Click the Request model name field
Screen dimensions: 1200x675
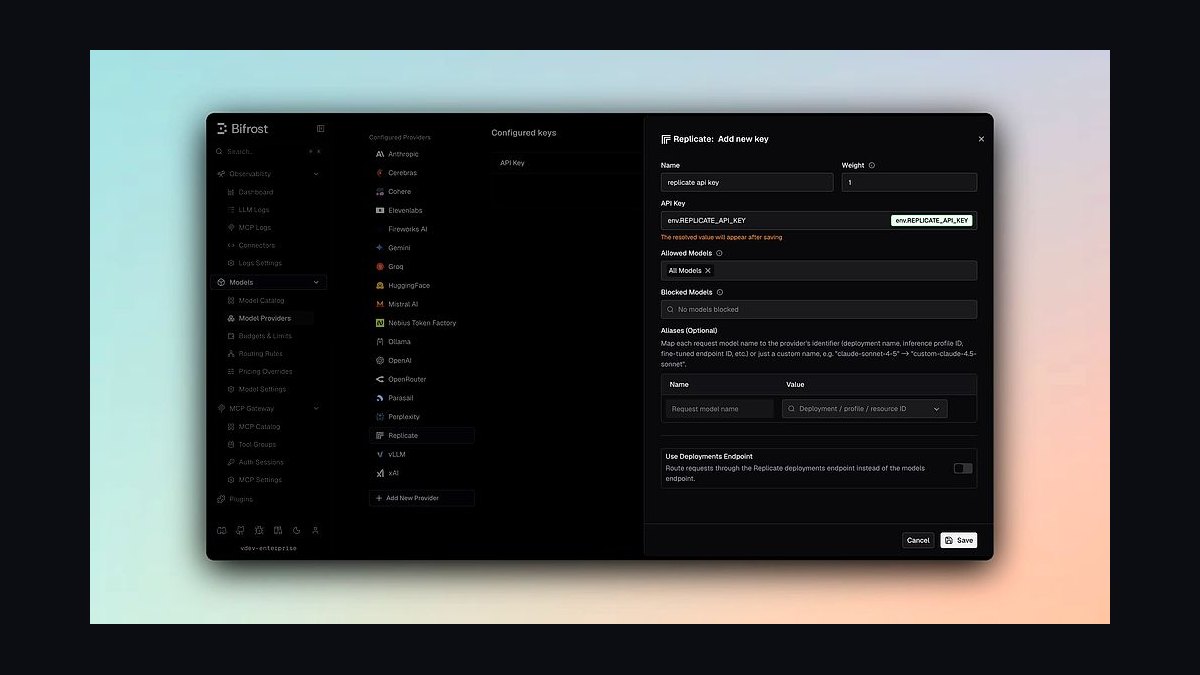tap(720, 409)
